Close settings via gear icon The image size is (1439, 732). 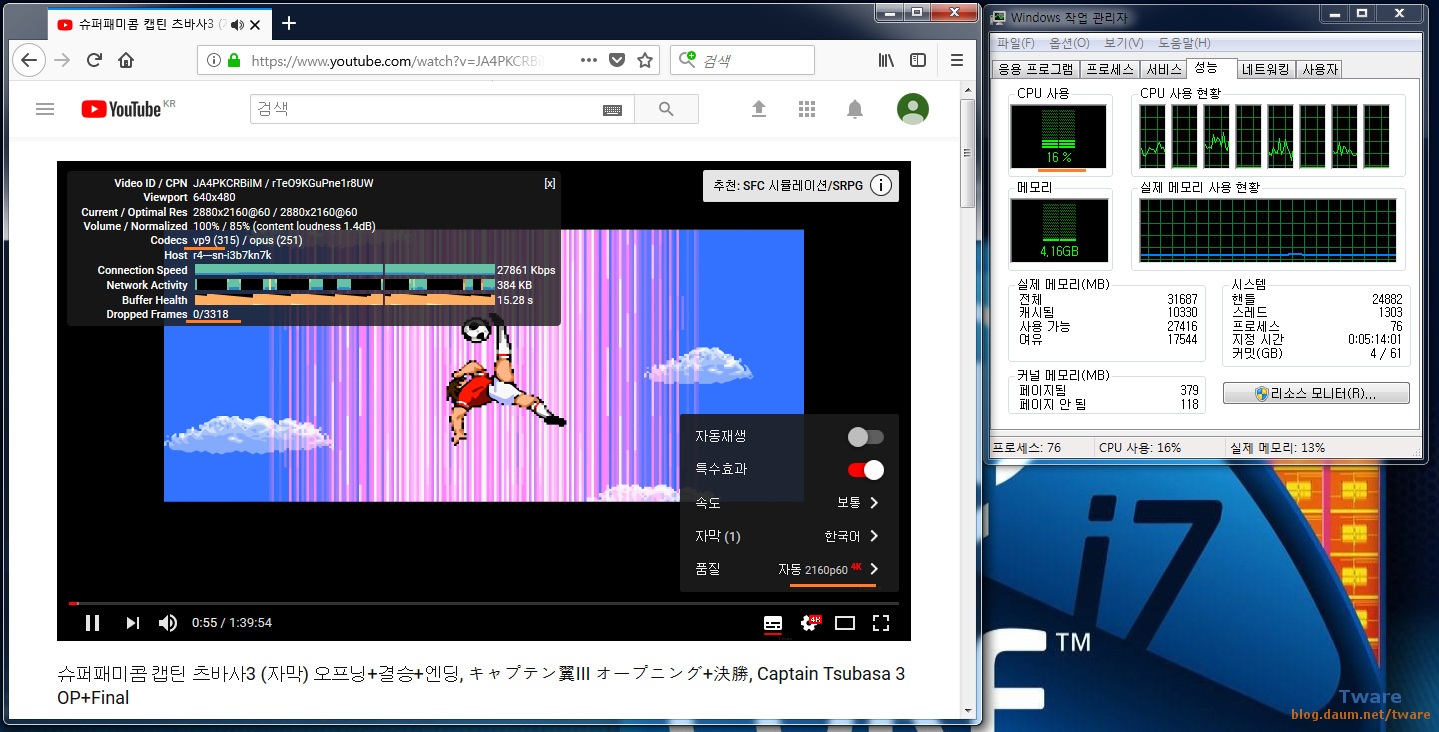(809, 623)
